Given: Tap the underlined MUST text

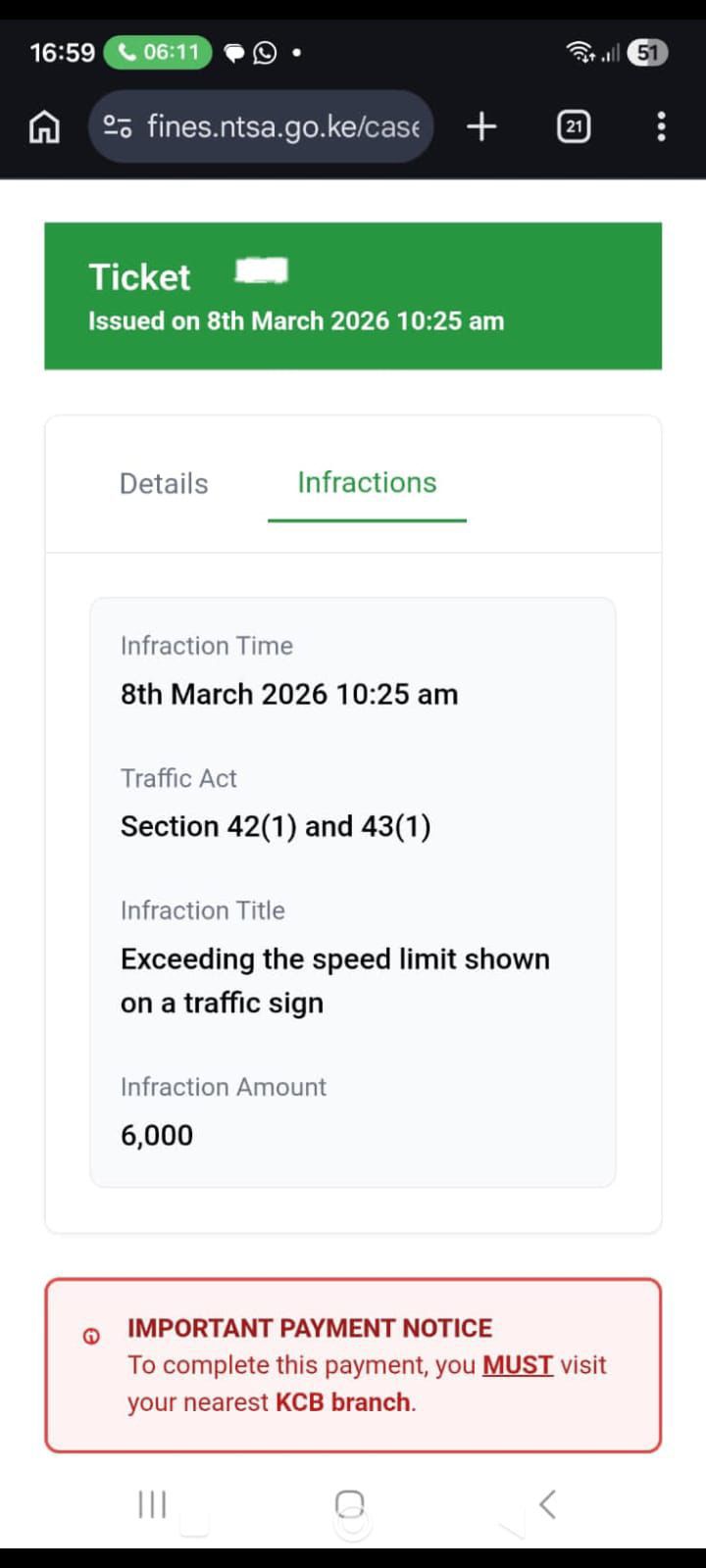Looking at the screenshot, I should (x=517, y=1364).
